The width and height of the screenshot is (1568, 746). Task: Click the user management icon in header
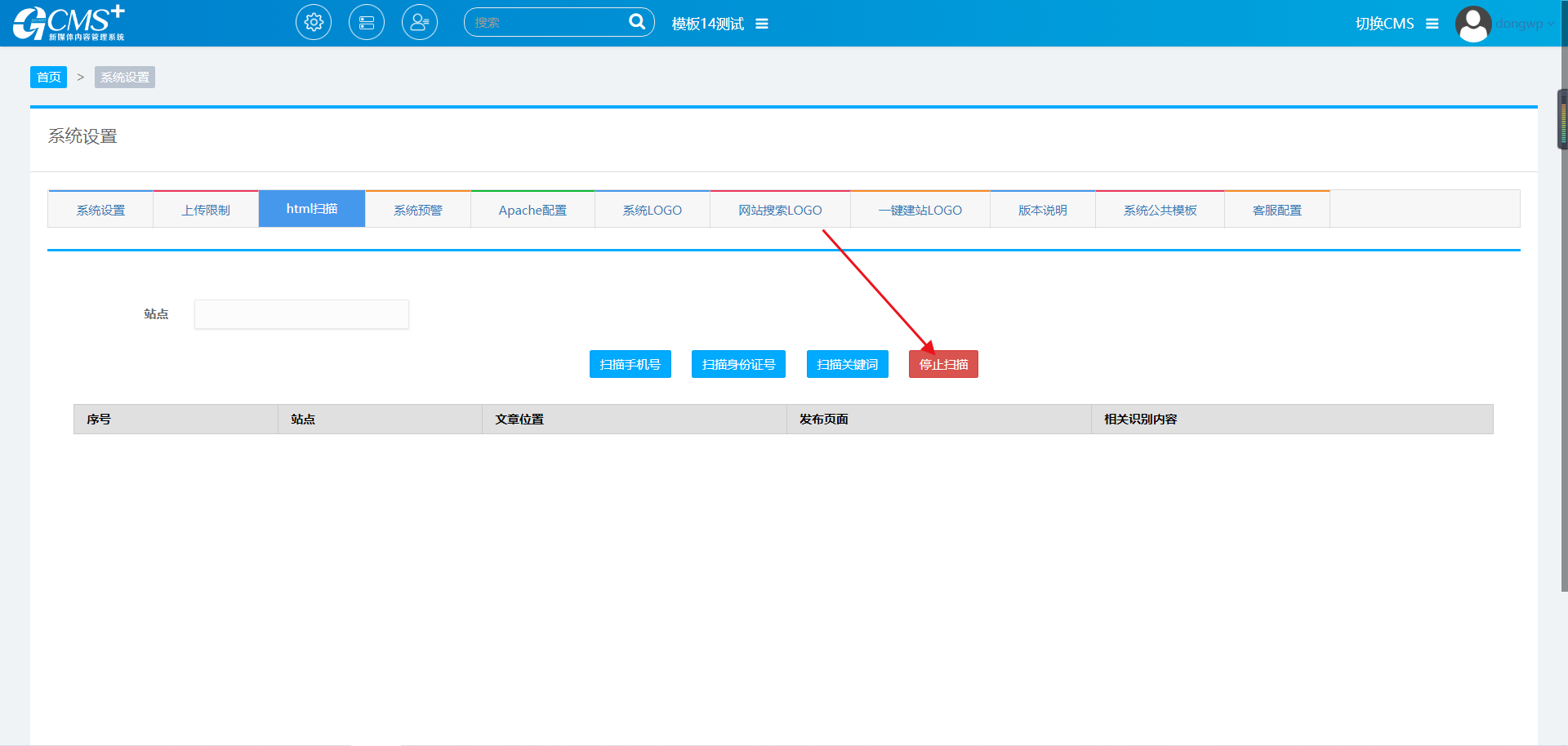[x=420, y=23]
